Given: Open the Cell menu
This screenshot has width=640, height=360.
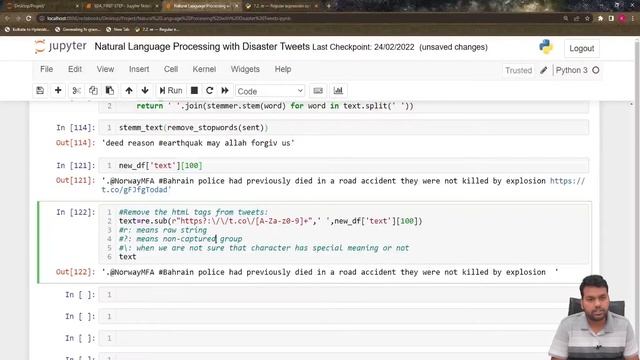Looking at the screenshot, I should (171, 69).
